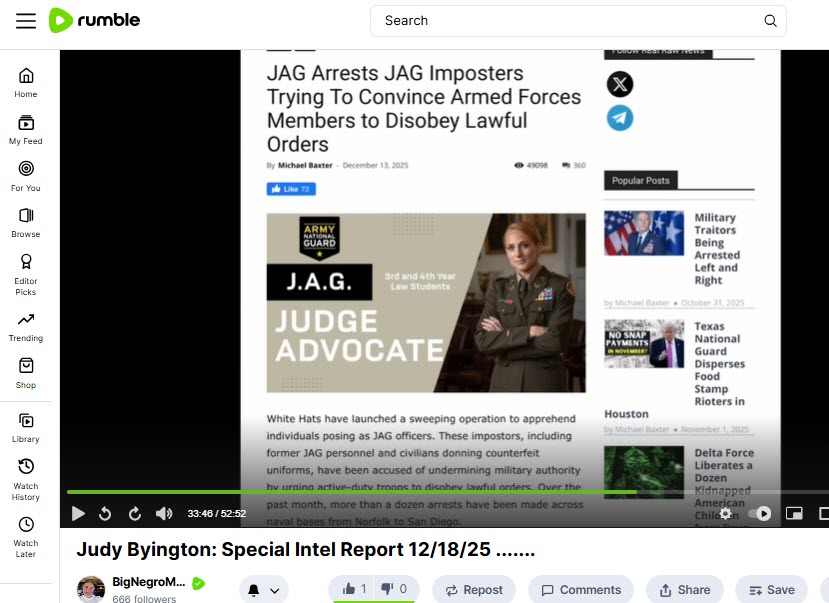The image size is (829, 603).
Task: Click the 33:46 / 52:52 time display
Action: (x=217, y=513)
